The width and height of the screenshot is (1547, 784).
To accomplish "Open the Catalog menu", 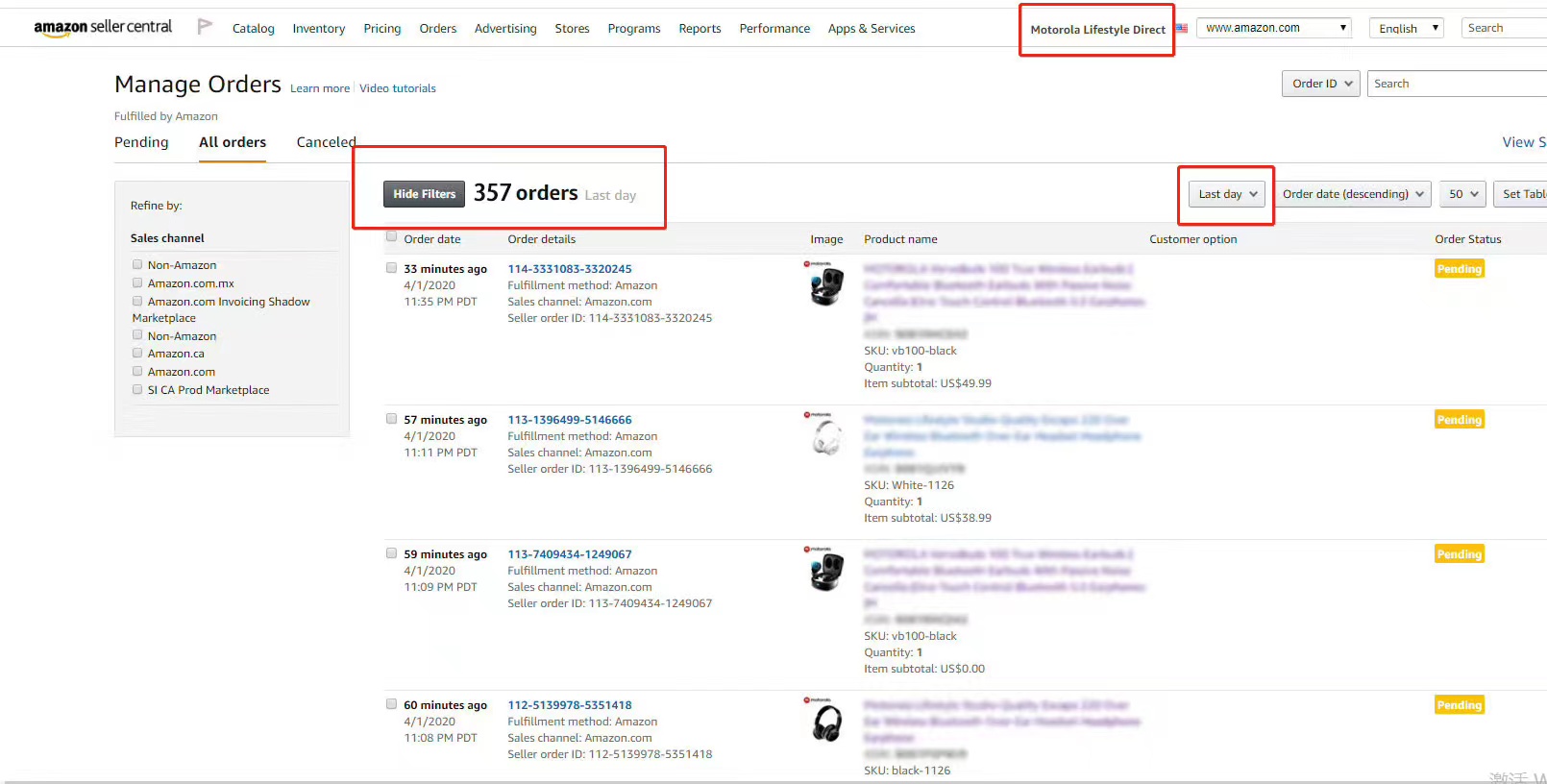I will [254, 29].
